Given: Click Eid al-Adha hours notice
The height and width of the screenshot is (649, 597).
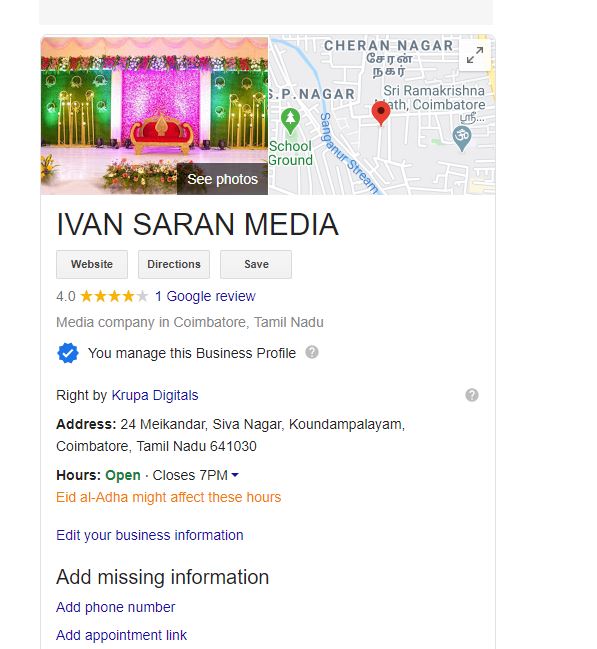Looking at the screenshot, I should (x=169, y=497).
